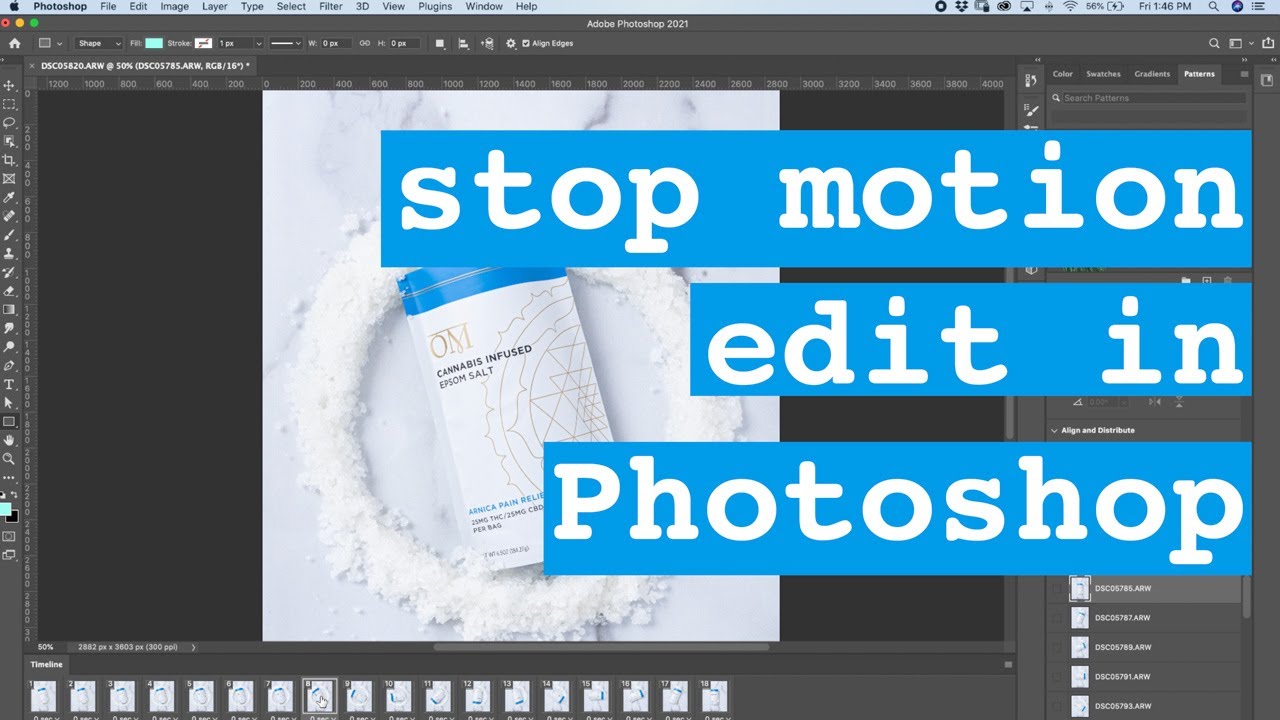Screen dimensions: 1280x720
Task: Toggle visibility of layer DSC05785.ARW
Action: 1057,588
